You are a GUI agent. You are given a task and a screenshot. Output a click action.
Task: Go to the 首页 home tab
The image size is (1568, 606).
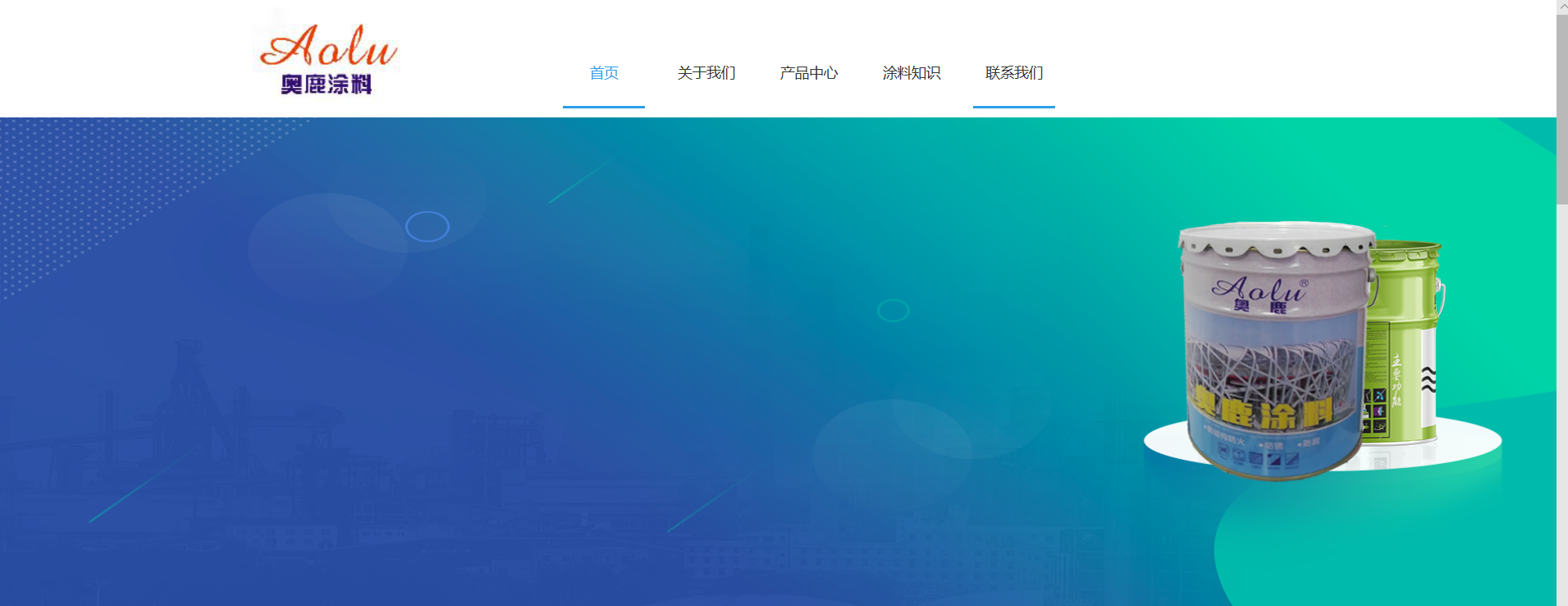pos(604,73)
